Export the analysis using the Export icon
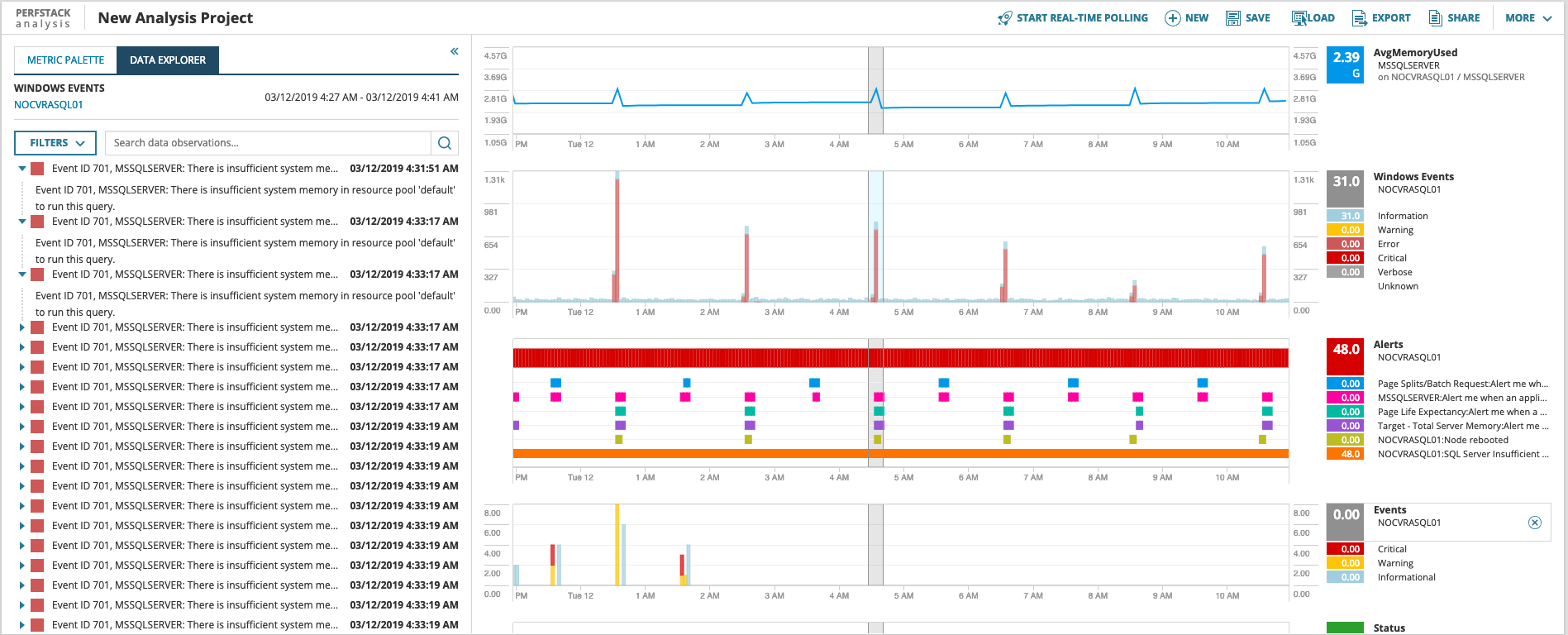The image size is (1568, 635). click(x=1359, y=18)
